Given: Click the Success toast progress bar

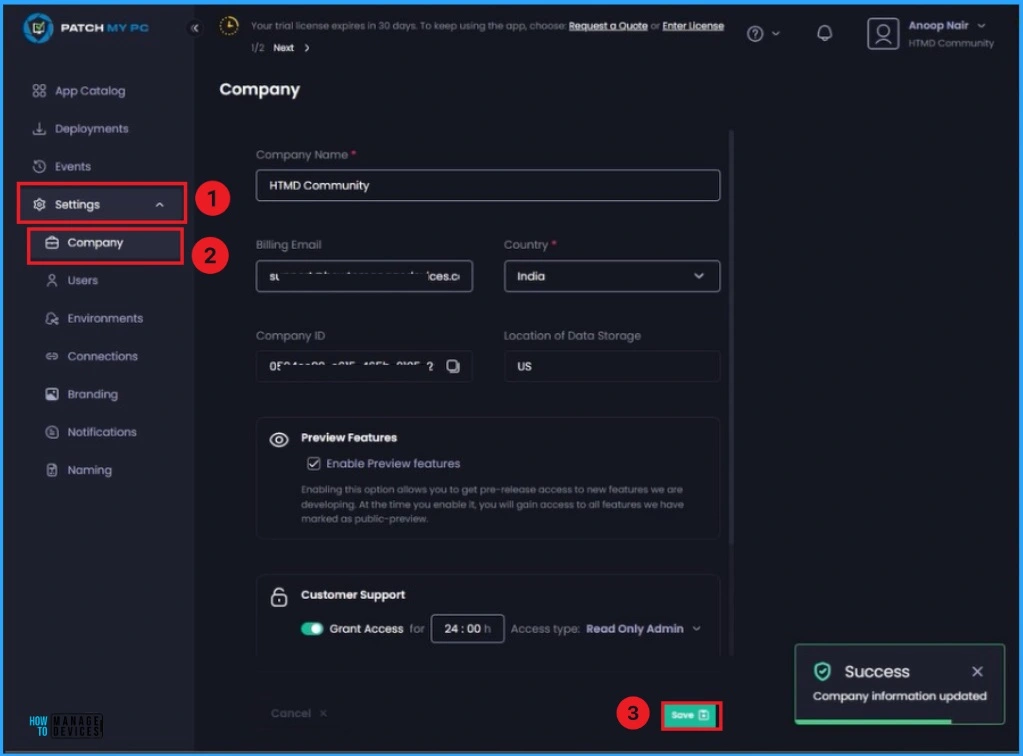Looking at the screenshot, I should (873, 721).
